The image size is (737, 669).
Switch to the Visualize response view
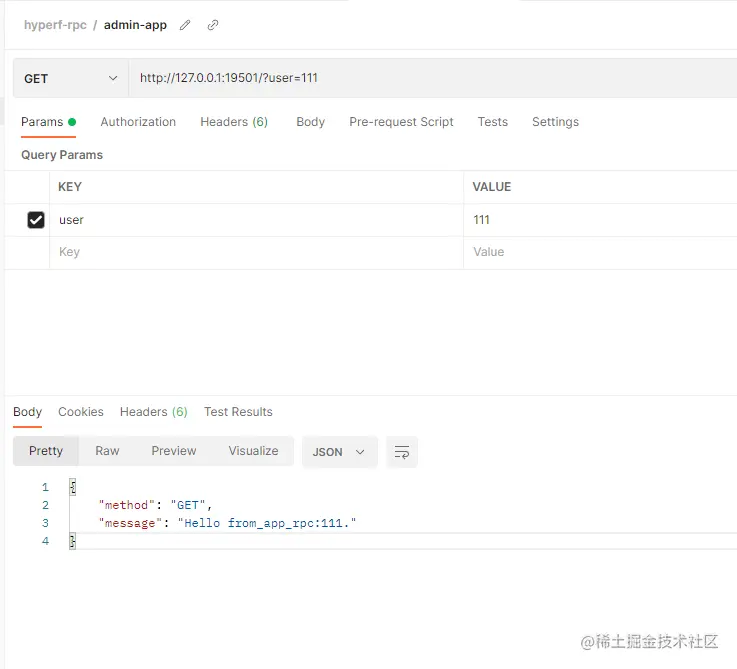point(253,451)
